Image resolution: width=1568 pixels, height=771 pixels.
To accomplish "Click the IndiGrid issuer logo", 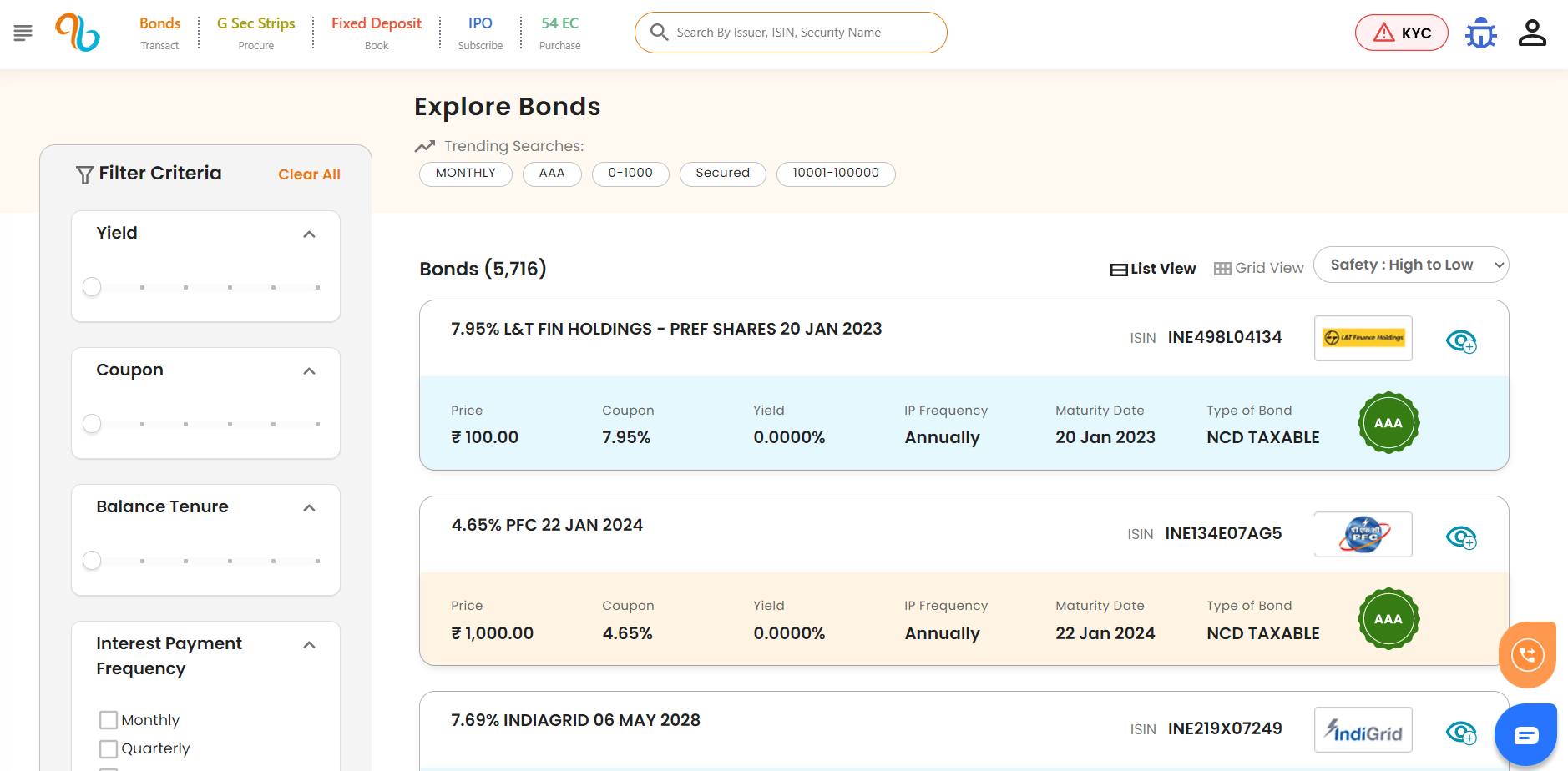I will coord(1363,729).
